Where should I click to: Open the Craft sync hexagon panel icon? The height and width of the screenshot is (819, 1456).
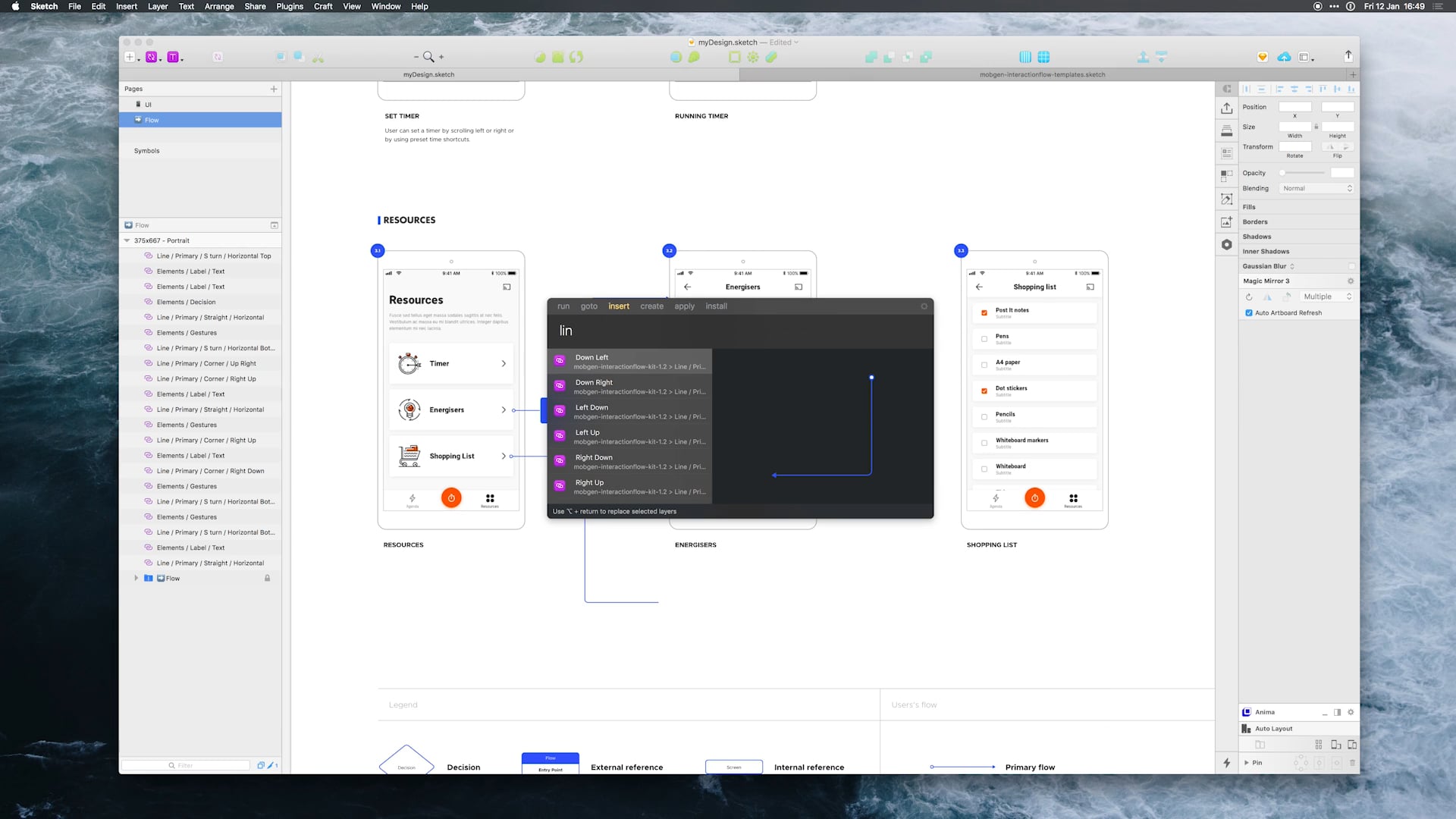tap(1227, 244)
